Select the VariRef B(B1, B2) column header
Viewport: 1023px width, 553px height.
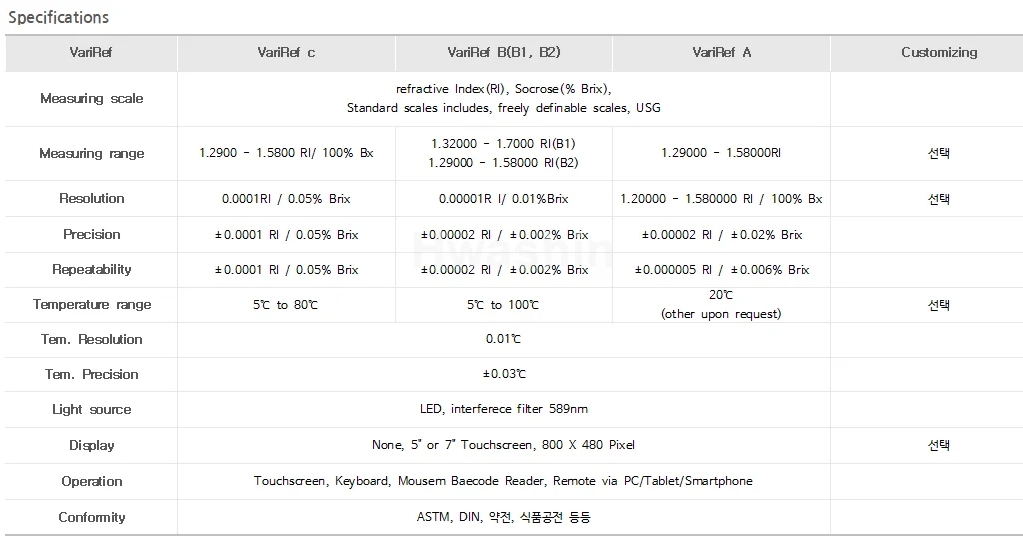[x=504, y=53]
